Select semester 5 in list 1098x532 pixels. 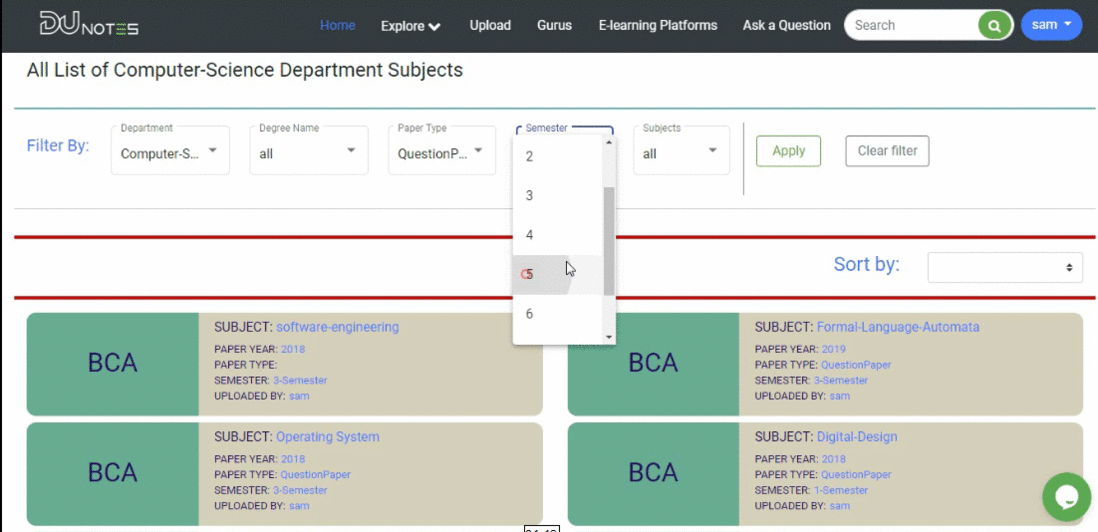coord(558,274)
